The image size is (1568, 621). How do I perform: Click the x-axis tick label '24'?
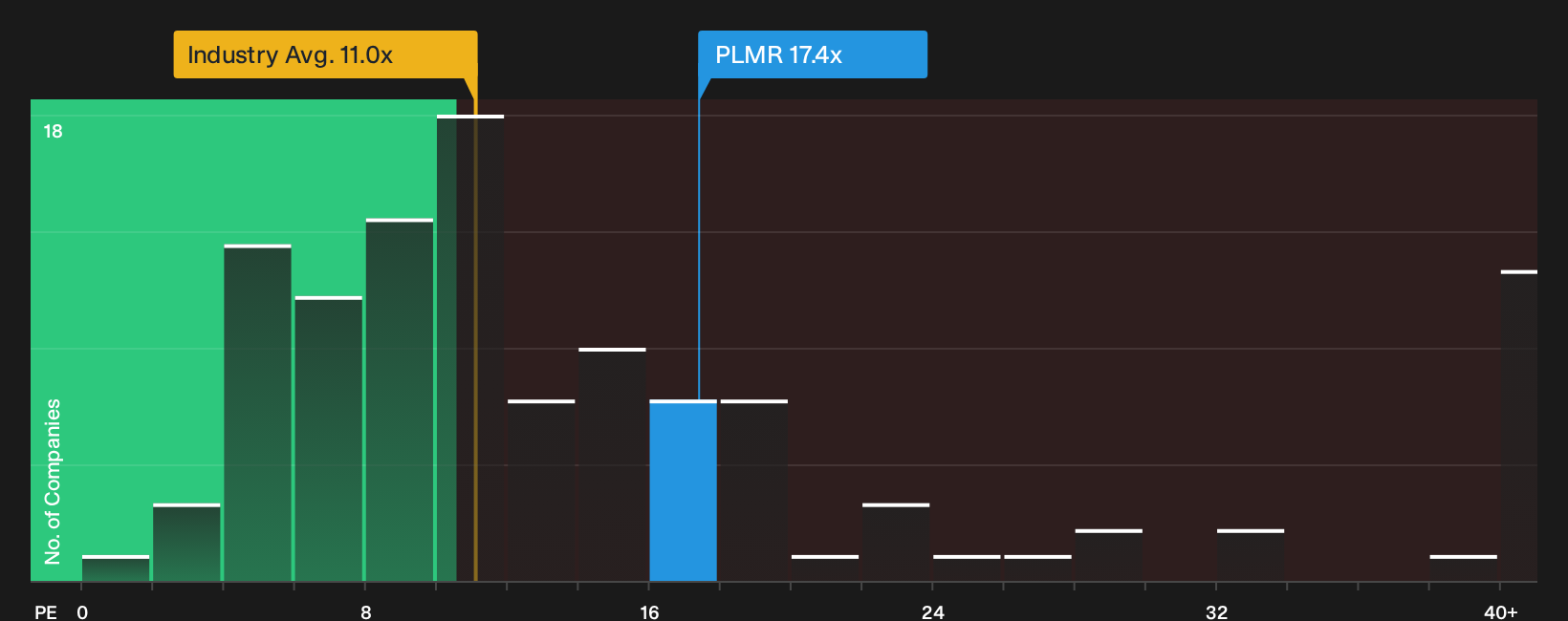(x=933, y=612)
